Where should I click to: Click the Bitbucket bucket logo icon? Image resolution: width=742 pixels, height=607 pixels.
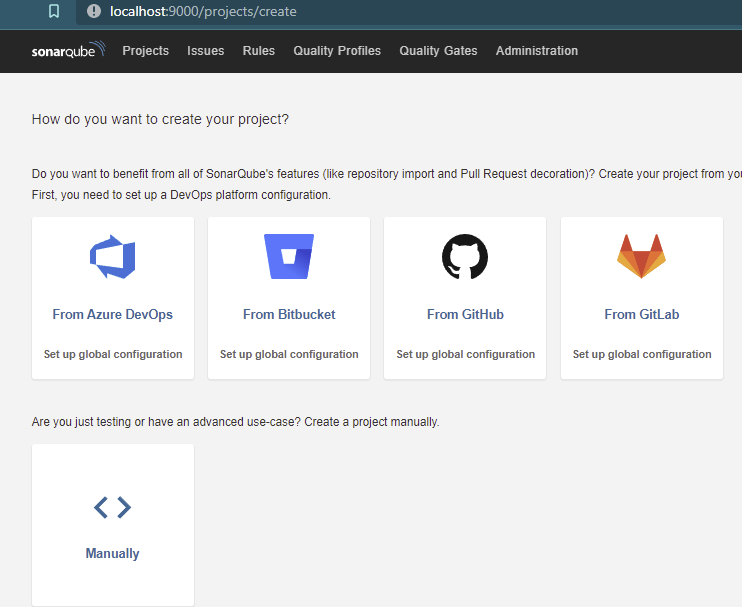289,256
